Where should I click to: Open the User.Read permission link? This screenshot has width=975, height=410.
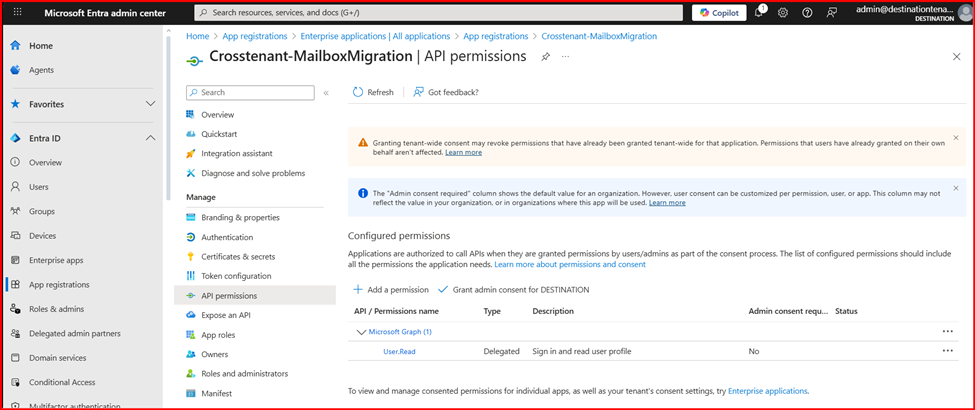(x=399, y=351)
